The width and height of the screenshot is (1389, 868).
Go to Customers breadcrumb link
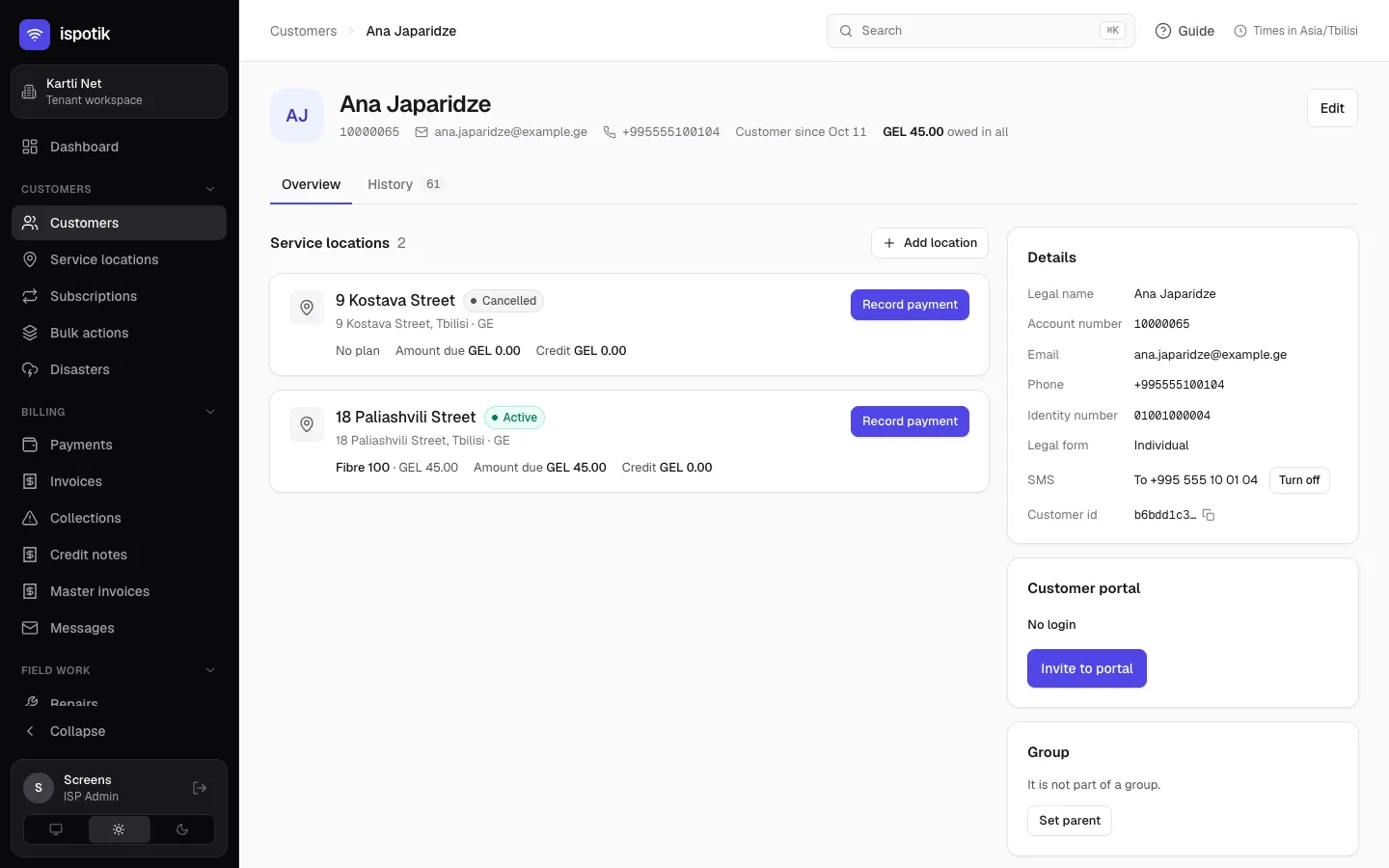pos(303,31)
